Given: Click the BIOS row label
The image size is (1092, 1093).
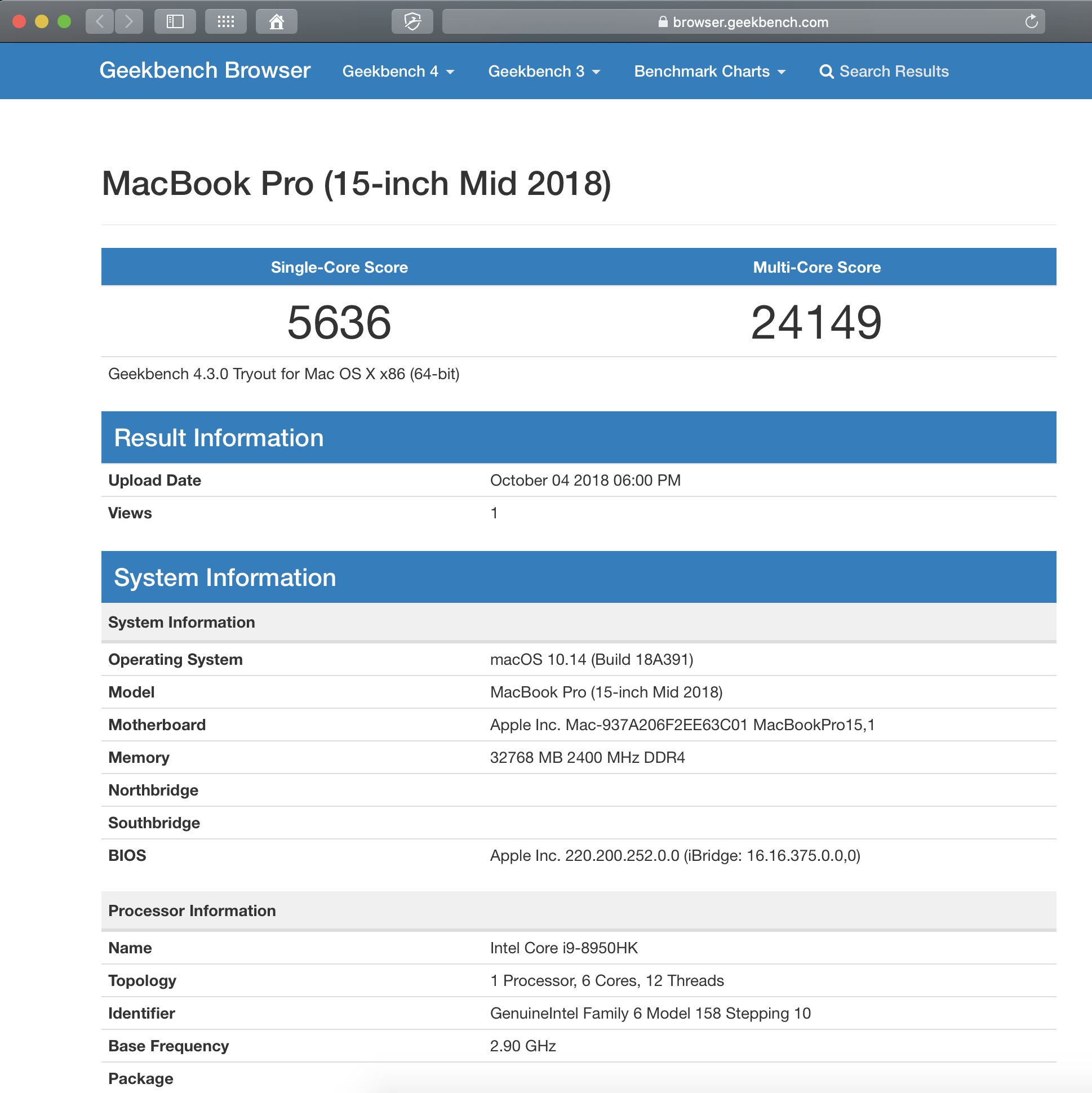Looking at the screenshot, I should tap(127, 856).
